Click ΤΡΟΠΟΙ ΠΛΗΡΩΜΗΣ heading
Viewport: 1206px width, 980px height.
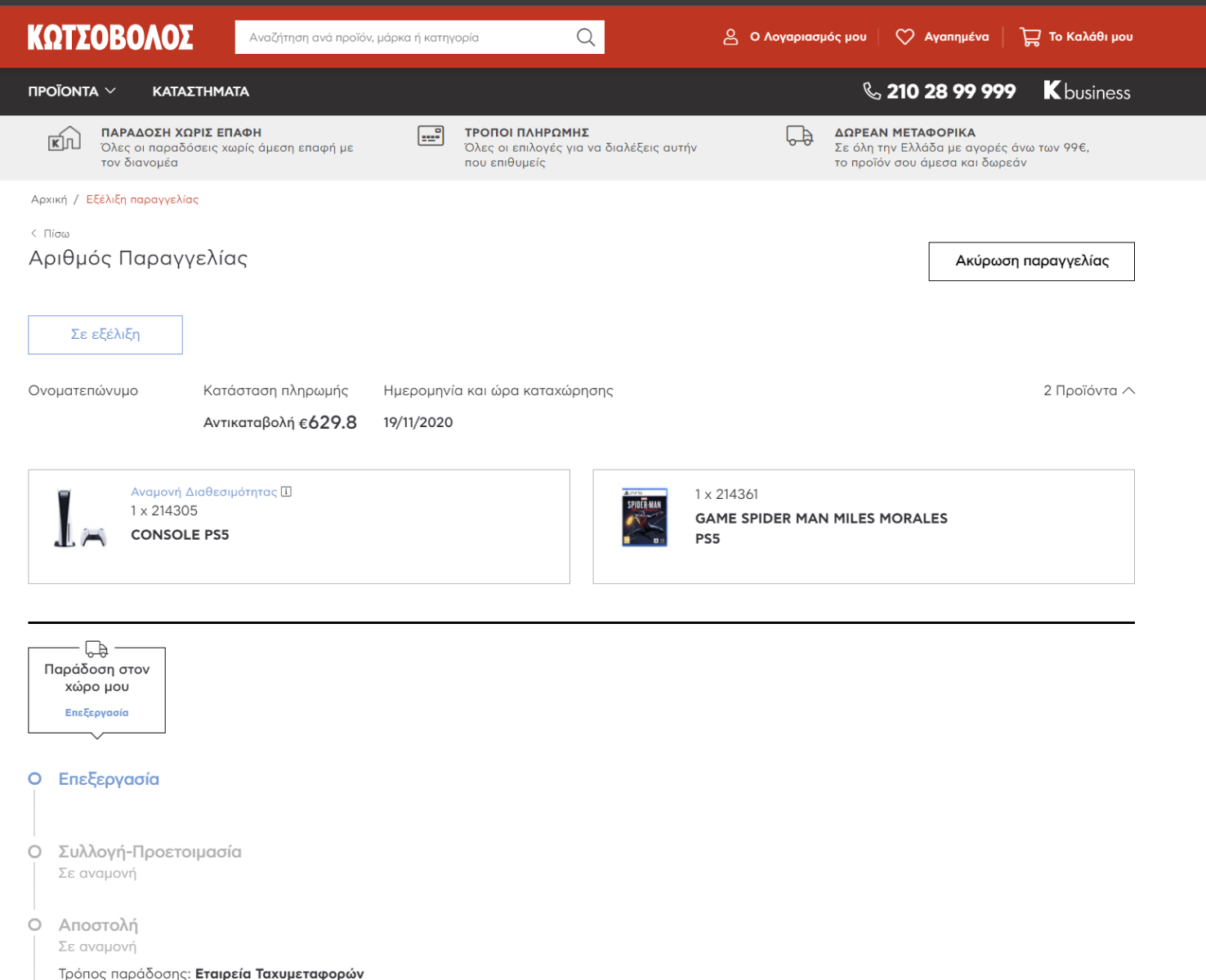coord(527,132)
